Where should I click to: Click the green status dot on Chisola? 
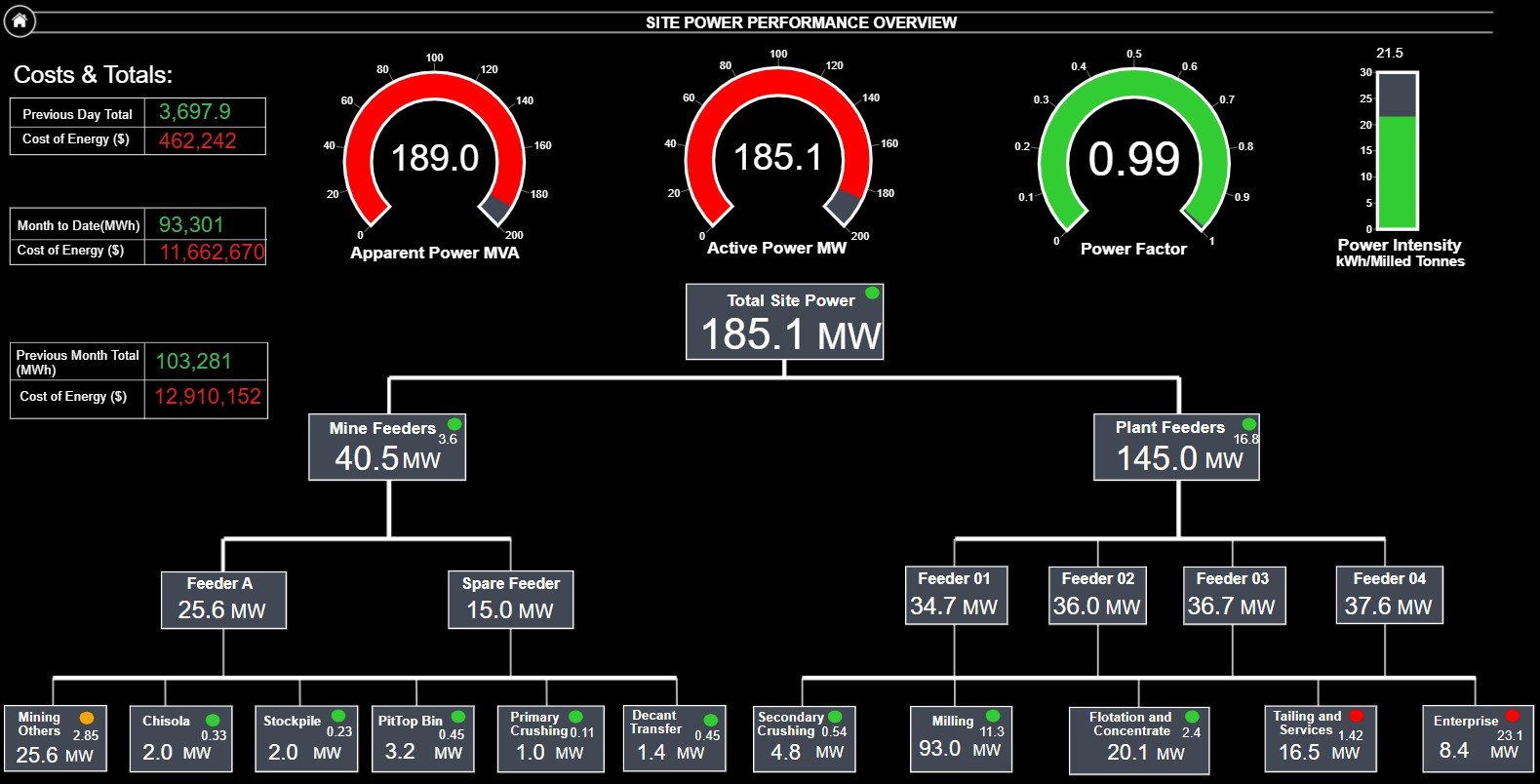pos(213,721)
